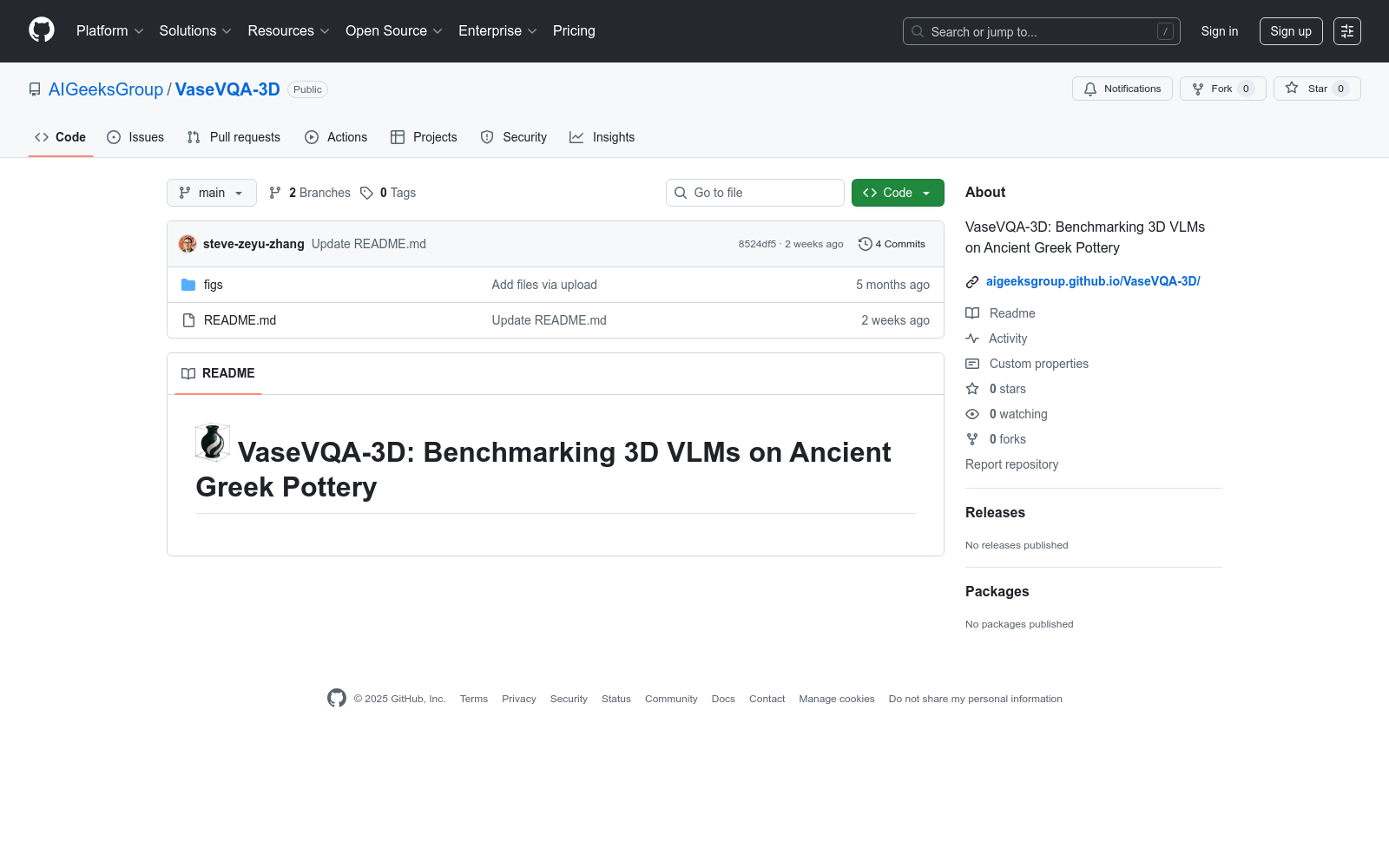View the 0 watching link
Viewport: 1389px width, 868px height.
tap(1007, 414)
